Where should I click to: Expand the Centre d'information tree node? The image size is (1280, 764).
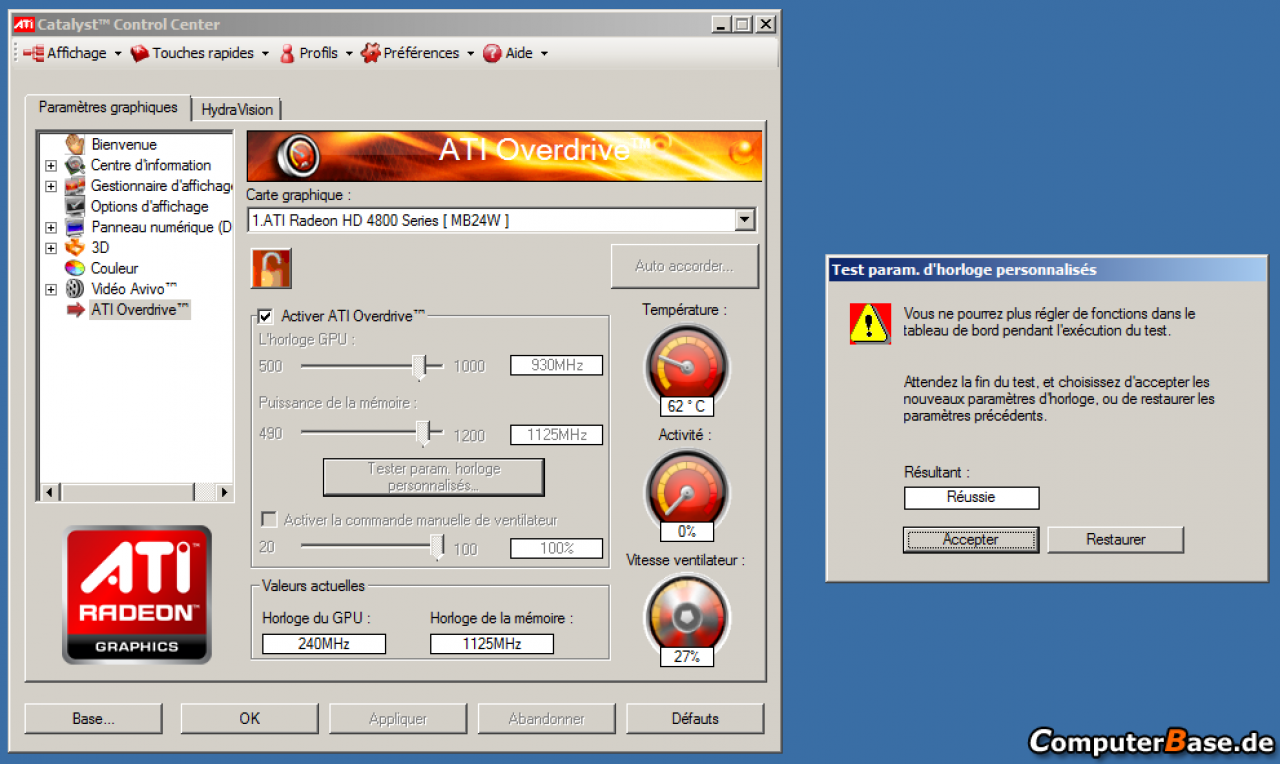point(51,165)
